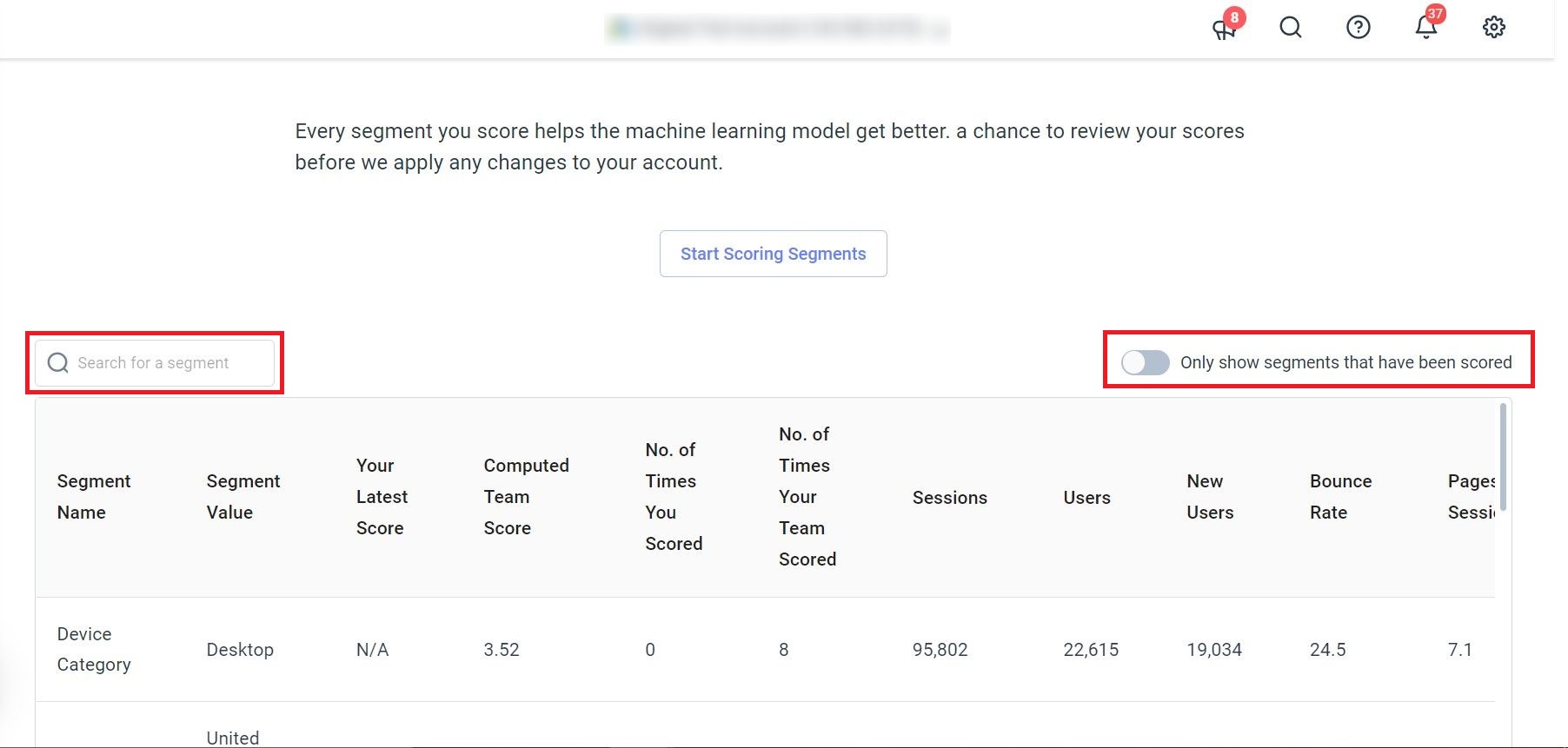1568x748 pixels.
Task: Select the N/A latest score cell
Action: [372, 650]
